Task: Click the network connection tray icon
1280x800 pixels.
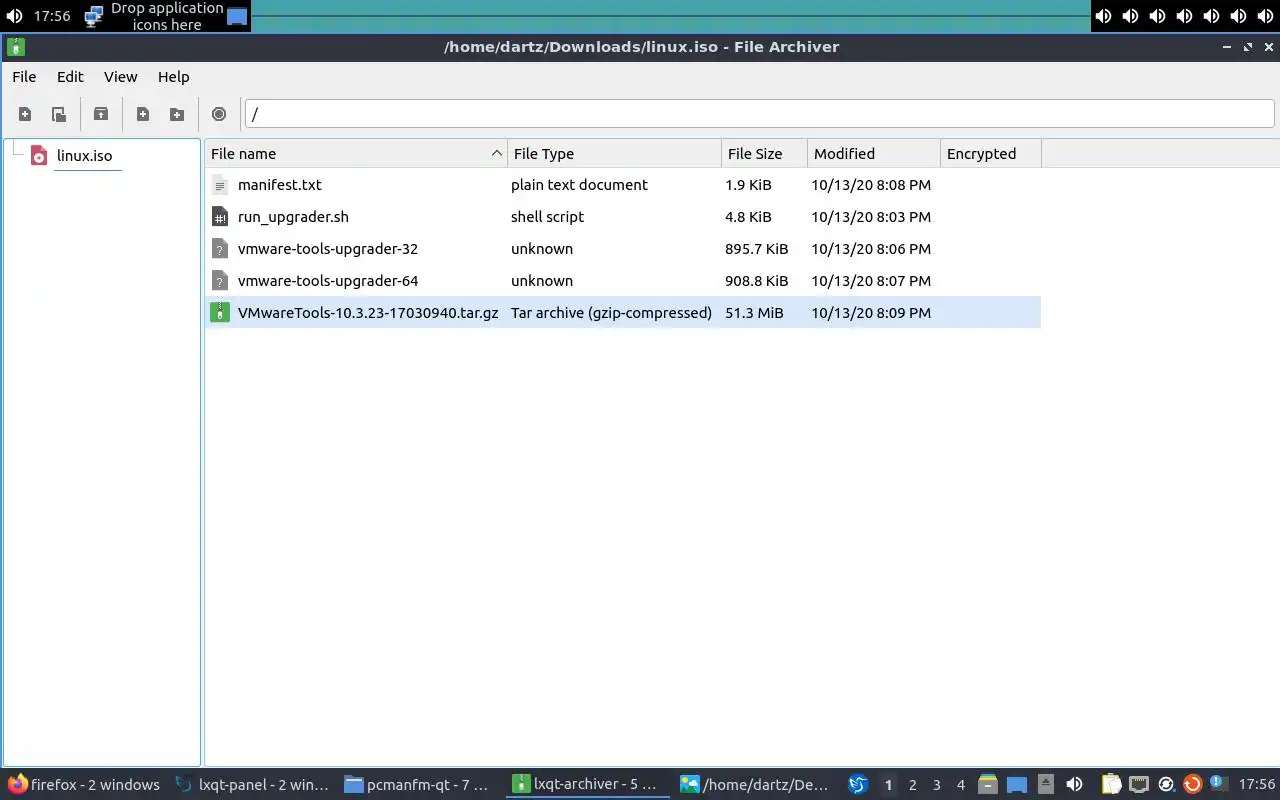Action: 1139,785
